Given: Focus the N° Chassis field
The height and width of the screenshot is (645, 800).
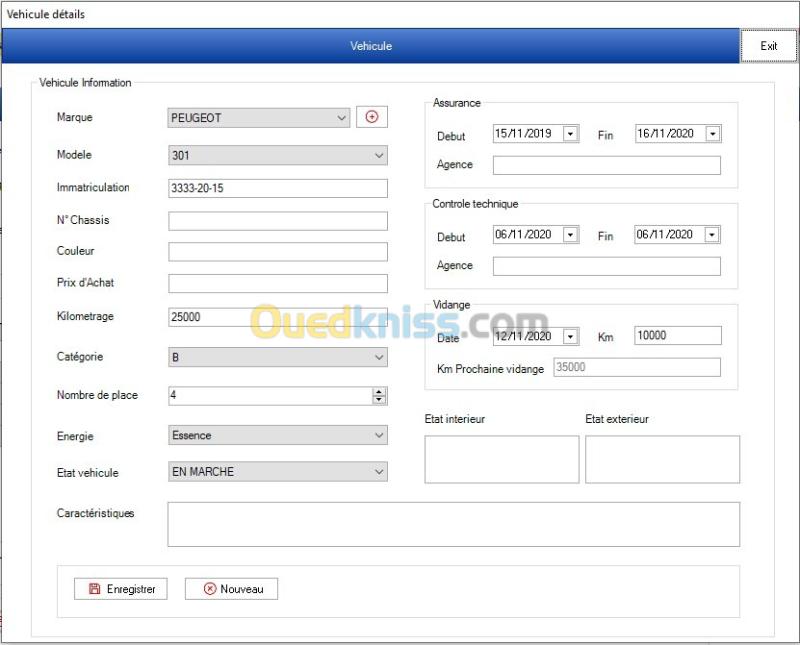Looking at the screenshot, I should [x=278, y=220].
